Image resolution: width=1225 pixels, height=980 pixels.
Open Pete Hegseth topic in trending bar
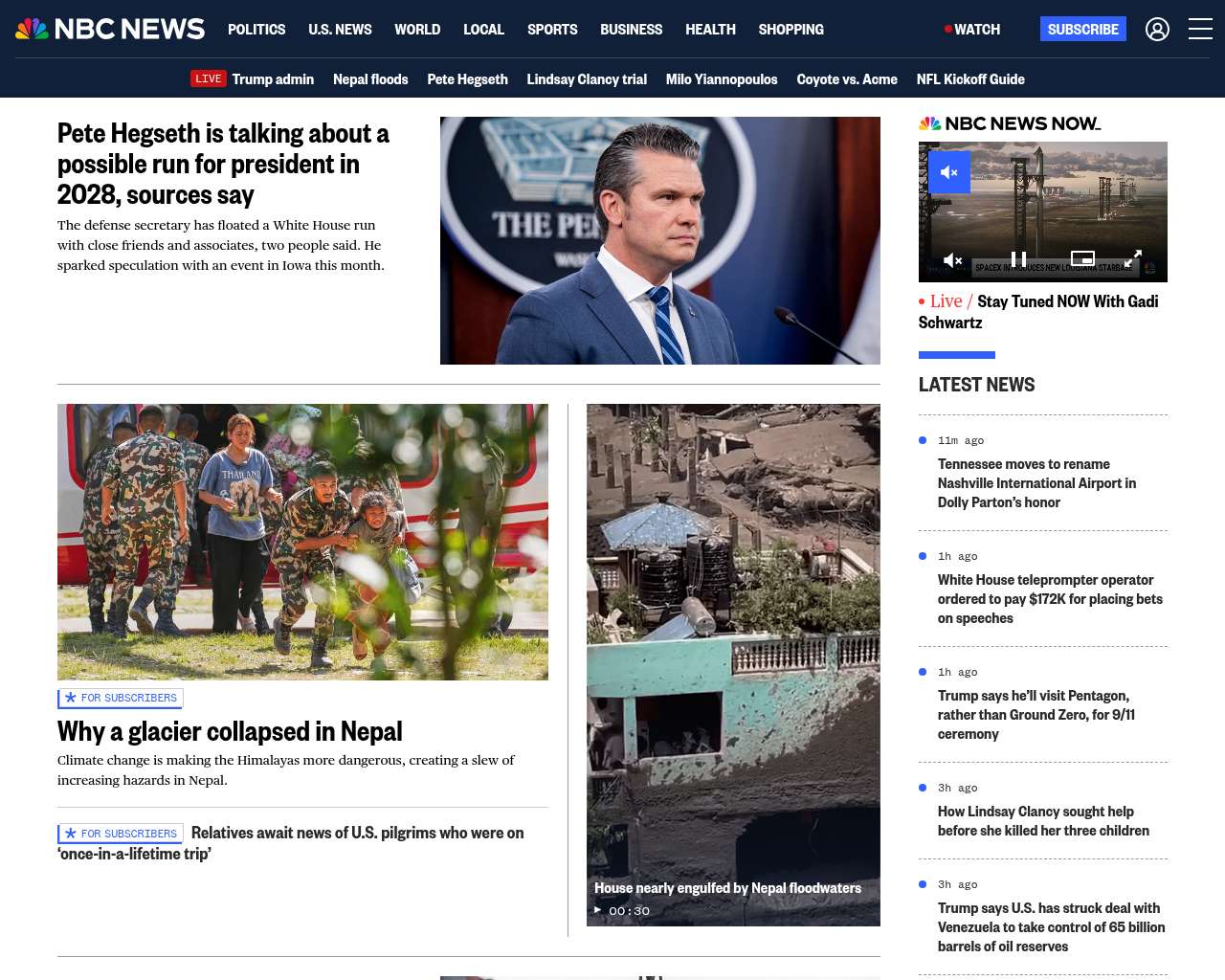[467, 79]
